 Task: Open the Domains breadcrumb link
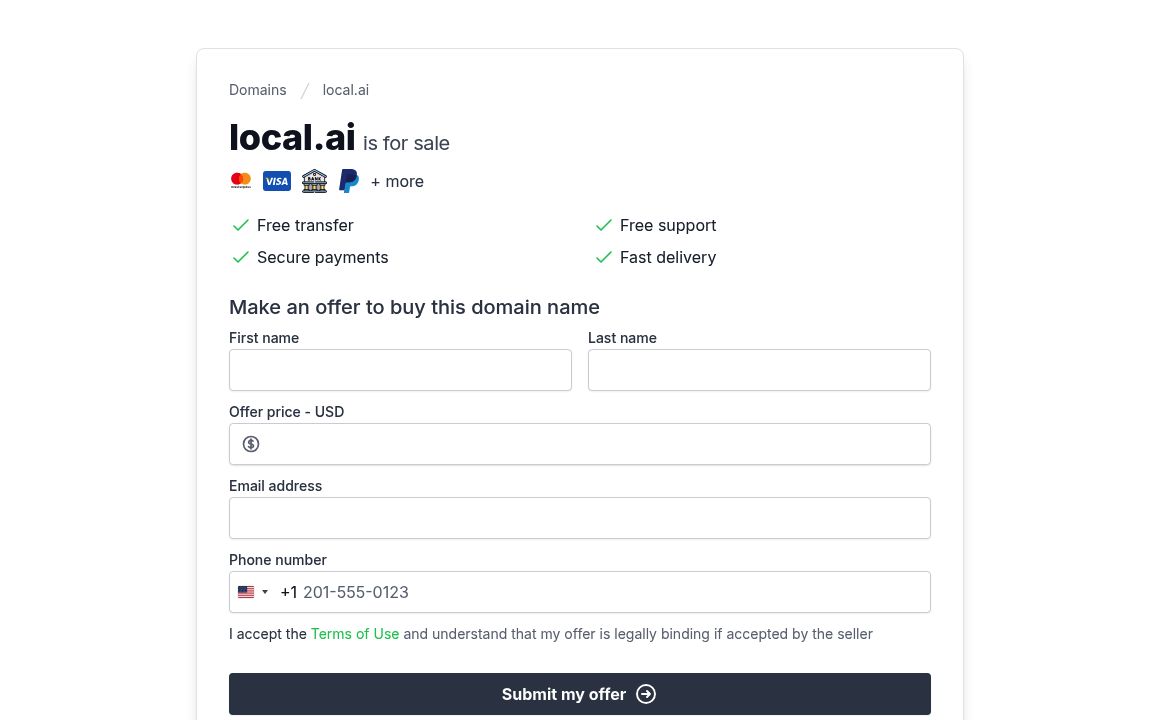click(258, 90)
